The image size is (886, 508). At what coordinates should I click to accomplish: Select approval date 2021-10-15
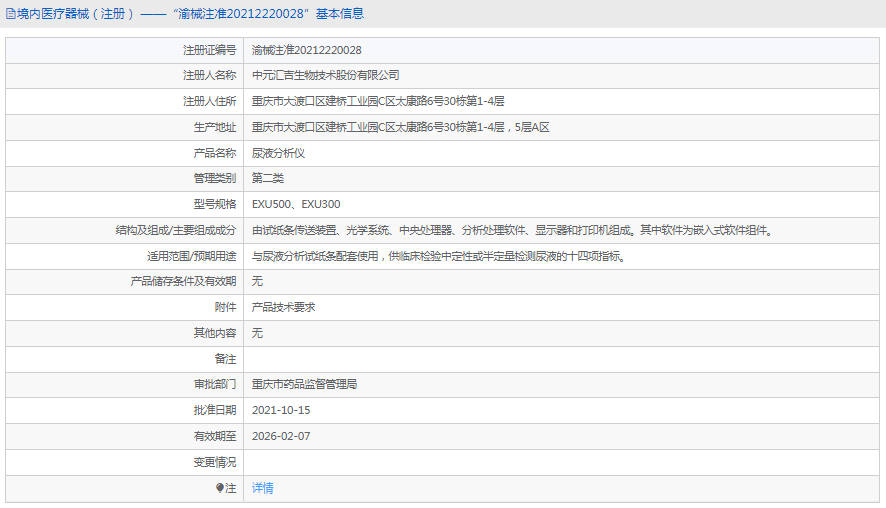[281, 411]
